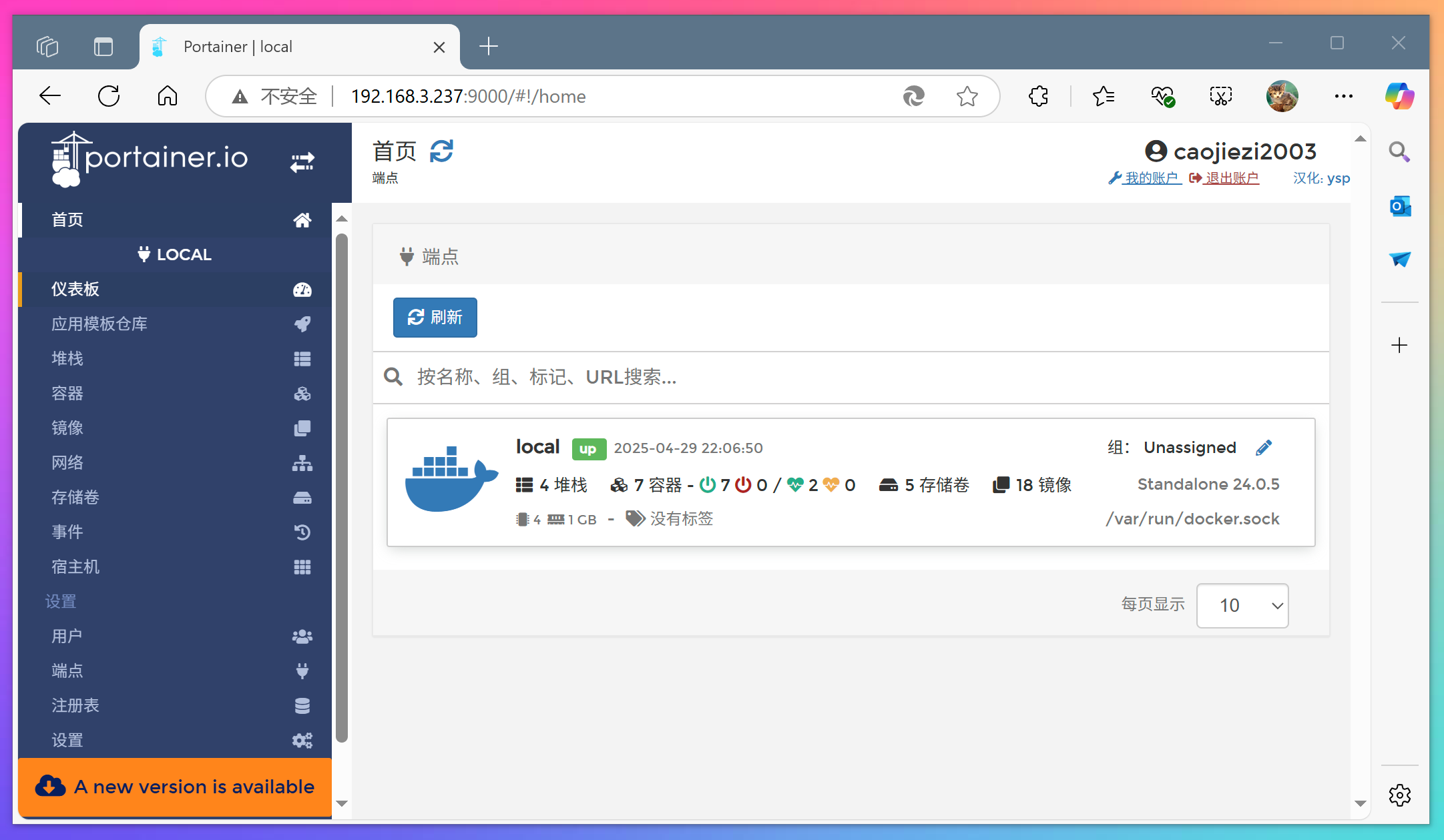This screenshot has height=840, width=1444.
Task: Open the 应用模板仓库 templates rocket icon
Action: (302, 324)
